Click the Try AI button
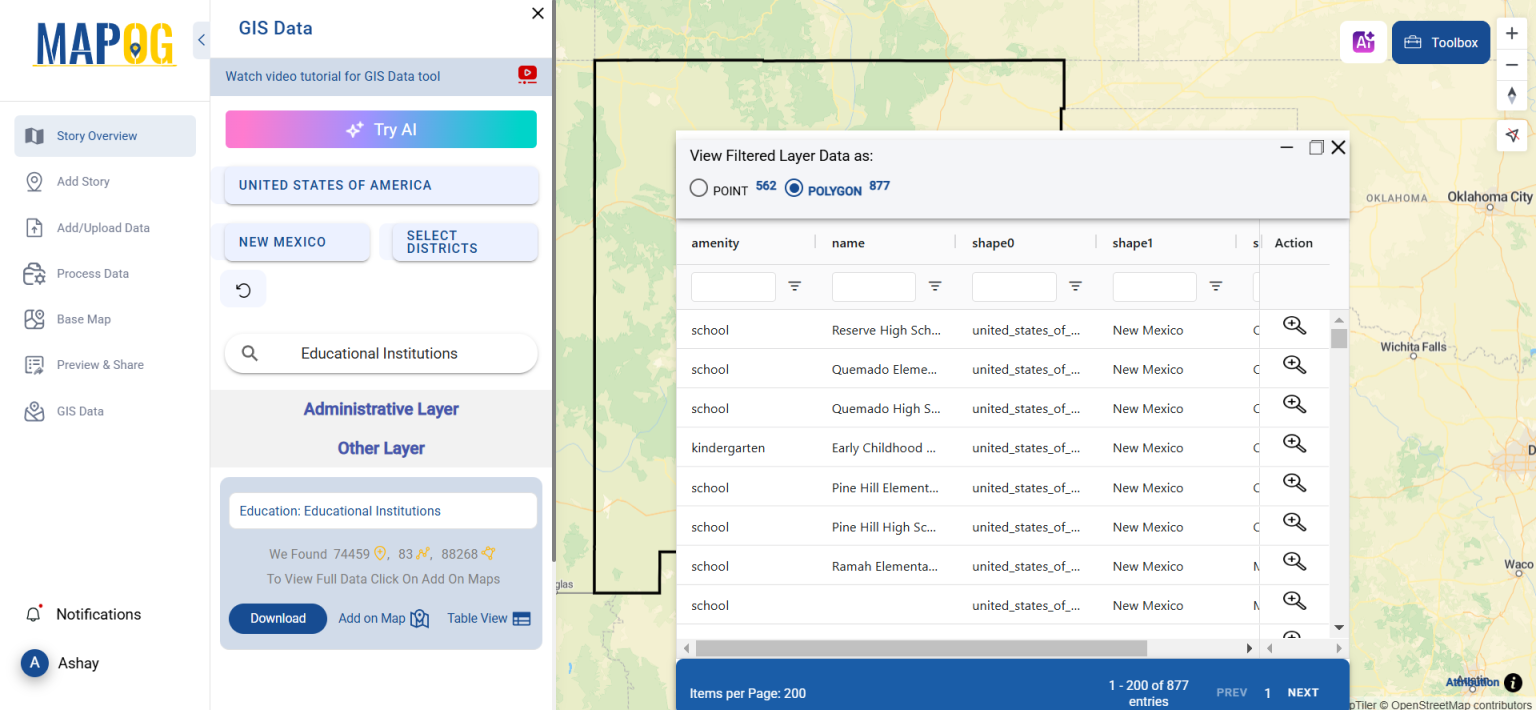Viewport: 1536px width, 710px height. click(380, 129)
